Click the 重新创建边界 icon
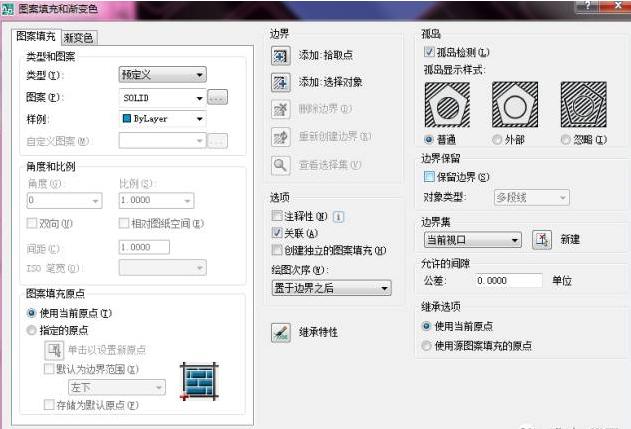631x429 pixels. click(280, 137)
